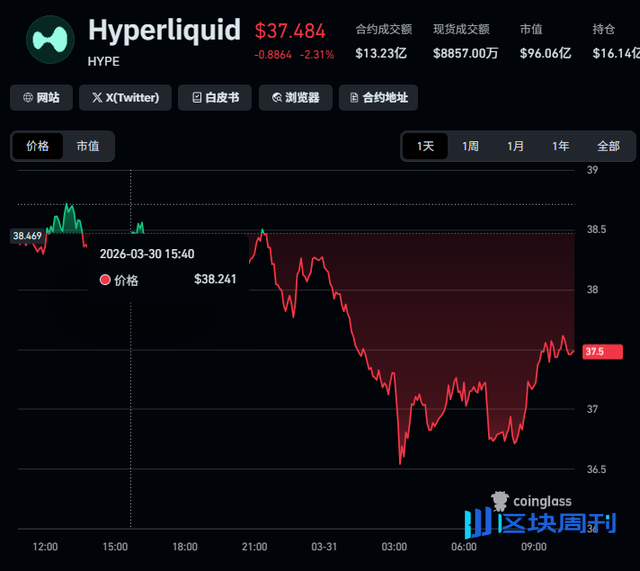Open the 合约地址 contract address button
This screenshot has height=571, width=640.
click(378, 98)
